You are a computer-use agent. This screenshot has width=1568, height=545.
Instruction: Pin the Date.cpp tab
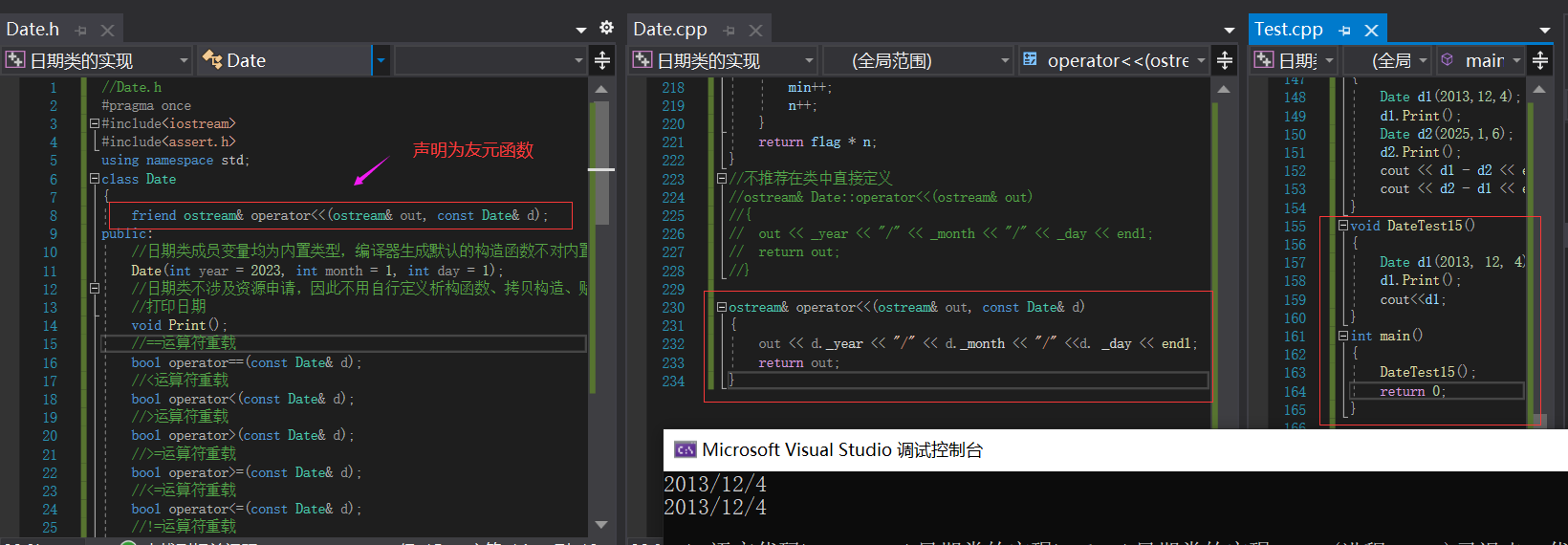729,31
